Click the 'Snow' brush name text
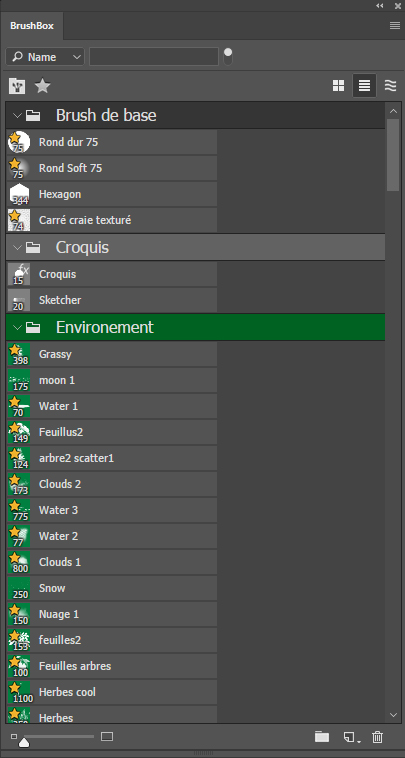405x758 pixels. (52, 588)
